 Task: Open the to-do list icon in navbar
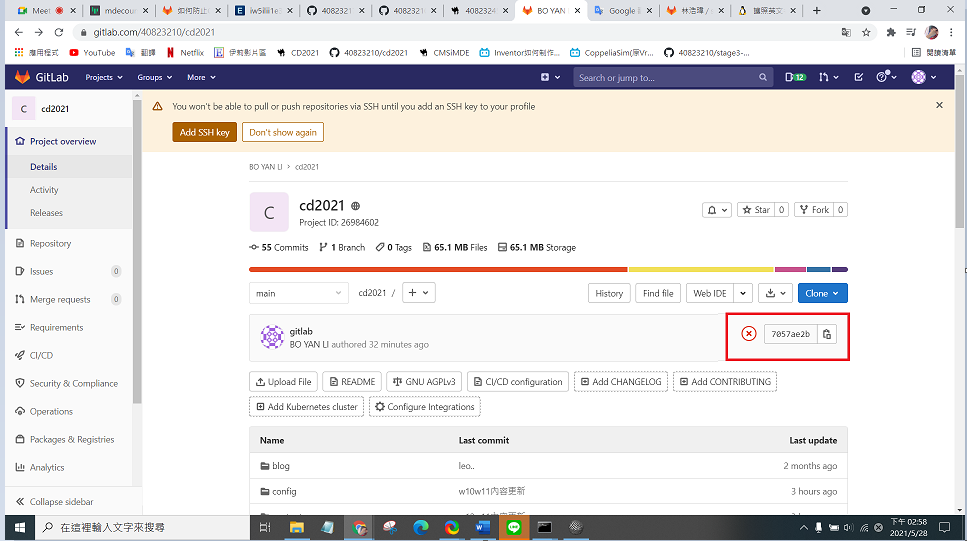click(858, 77)
